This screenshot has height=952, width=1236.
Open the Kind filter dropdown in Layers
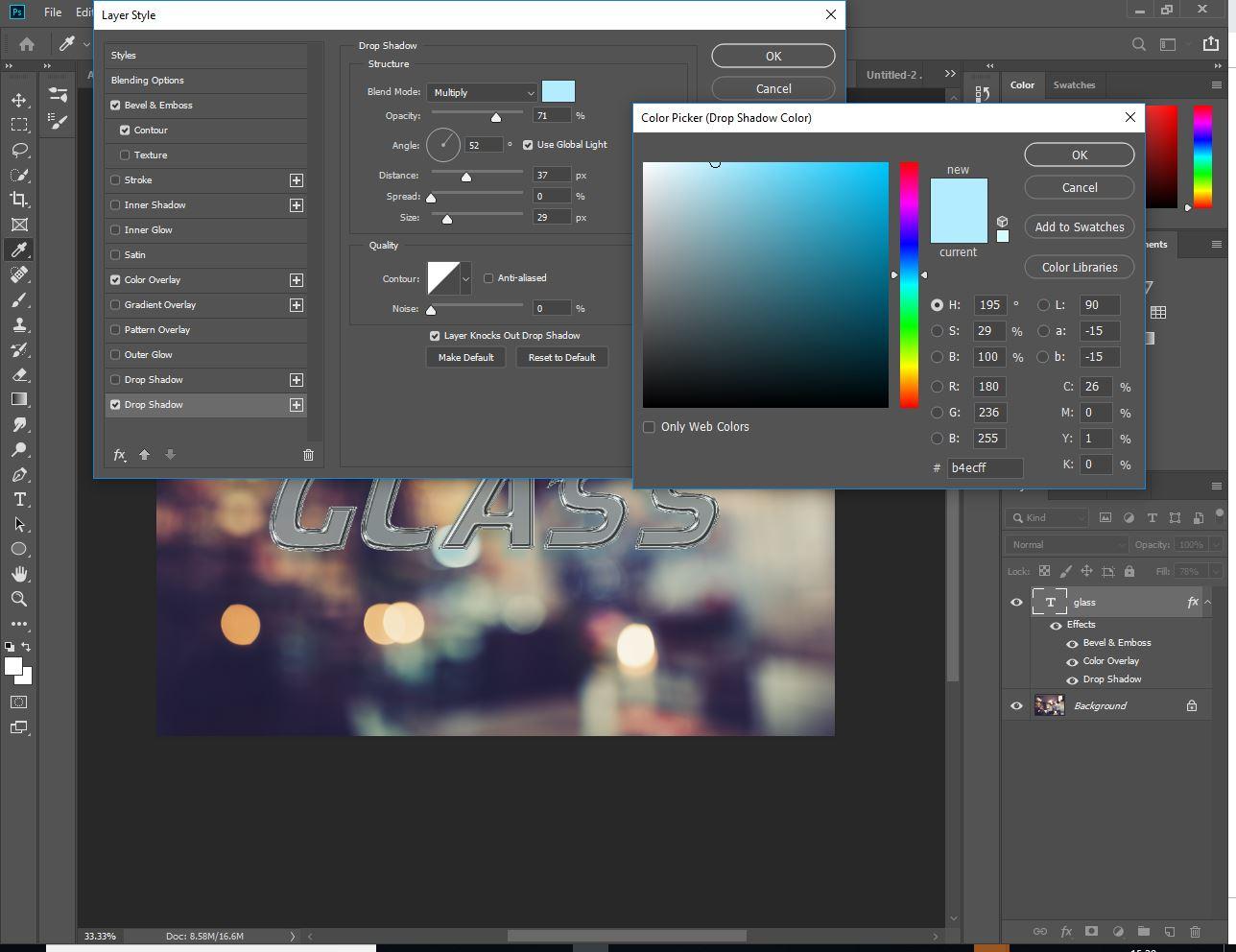pos(1047,518)
